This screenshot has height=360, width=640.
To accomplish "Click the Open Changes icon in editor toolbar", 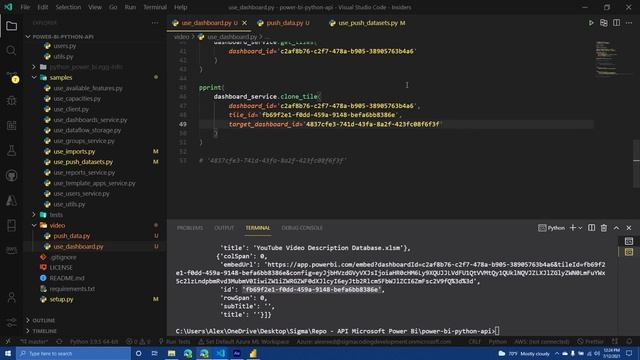I will coord(604,23).
